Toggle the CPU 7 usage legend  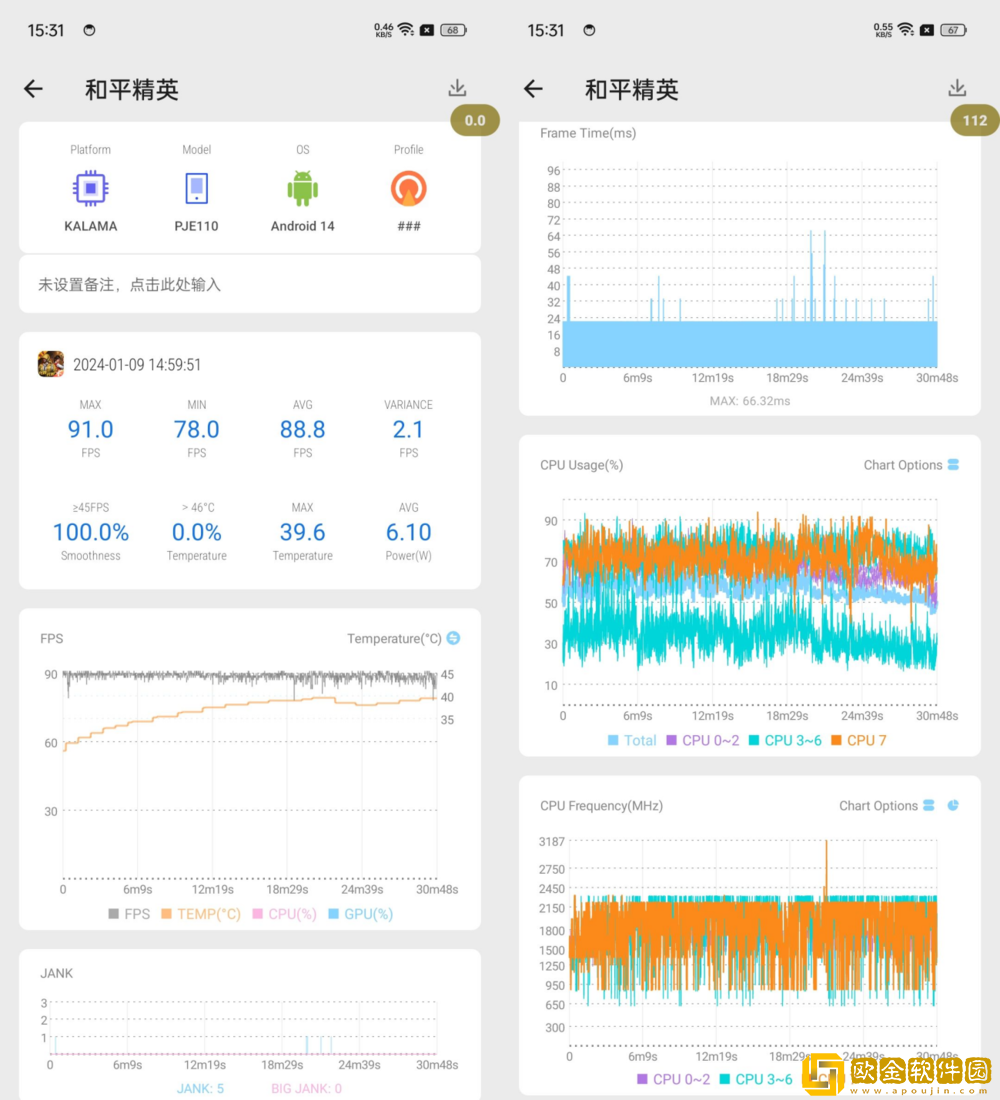pyautogui.click(x=857, y=741)
